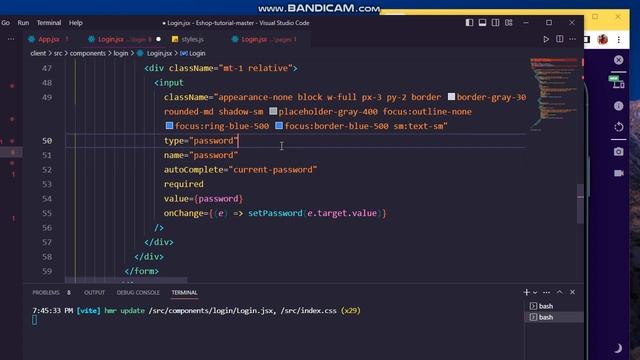The image size is (640, 360).
Task: Click the components breadcrumb segment
Action: coord(88,53)
